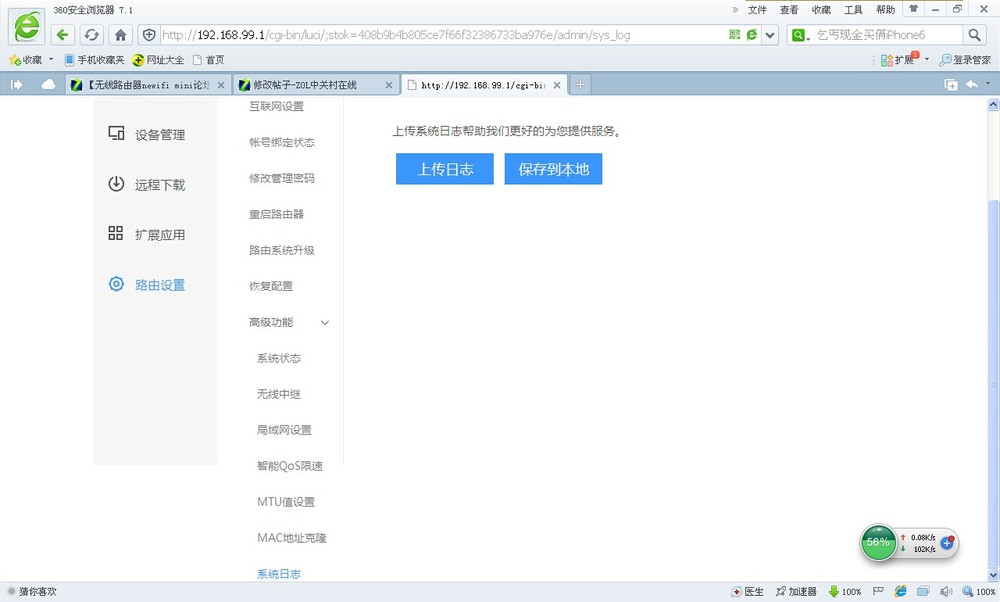Open 局域网设置 advanced item
The height and width of the screenshot is (602, 1000).
tap(284, 430)
